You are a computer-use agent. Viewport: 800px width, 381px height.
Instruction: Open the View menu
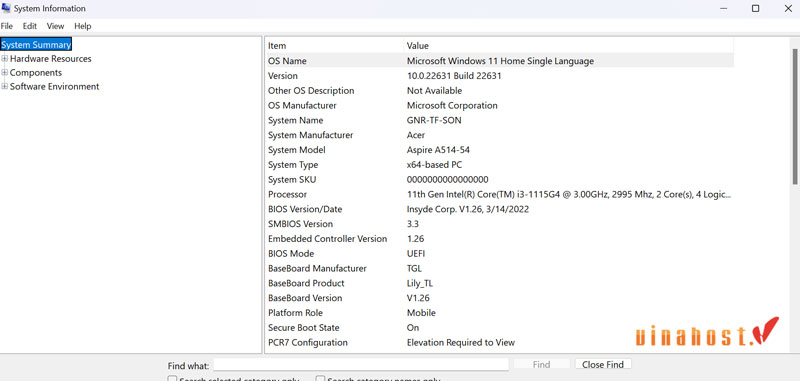coord(55,26)
